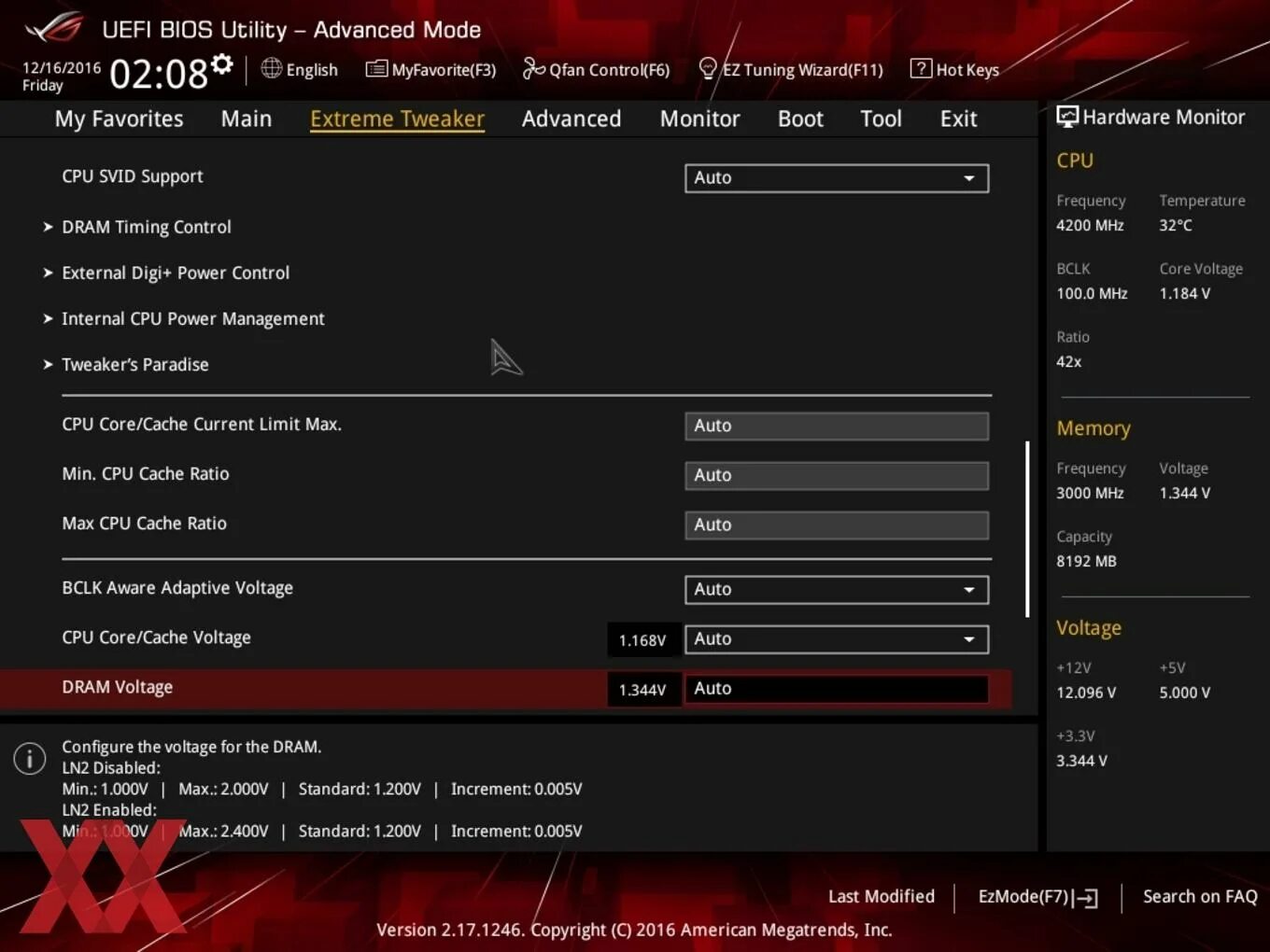Screen dimensions: 1270x952
Task: Click the DRAM Voltage input field
Action: 837,689
